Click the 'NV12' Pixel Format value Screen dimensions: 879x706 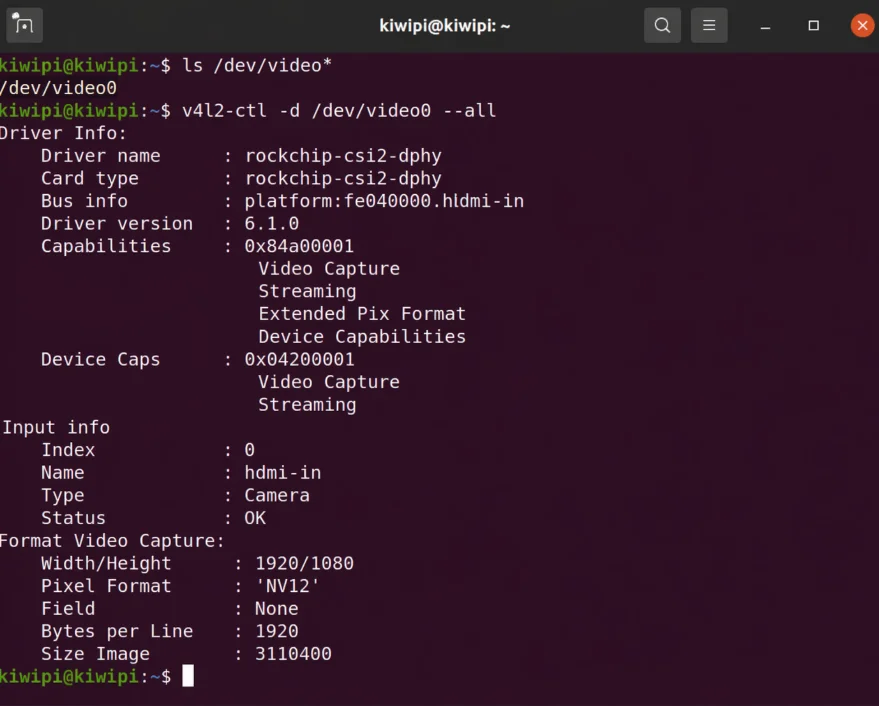pos(288,586)
